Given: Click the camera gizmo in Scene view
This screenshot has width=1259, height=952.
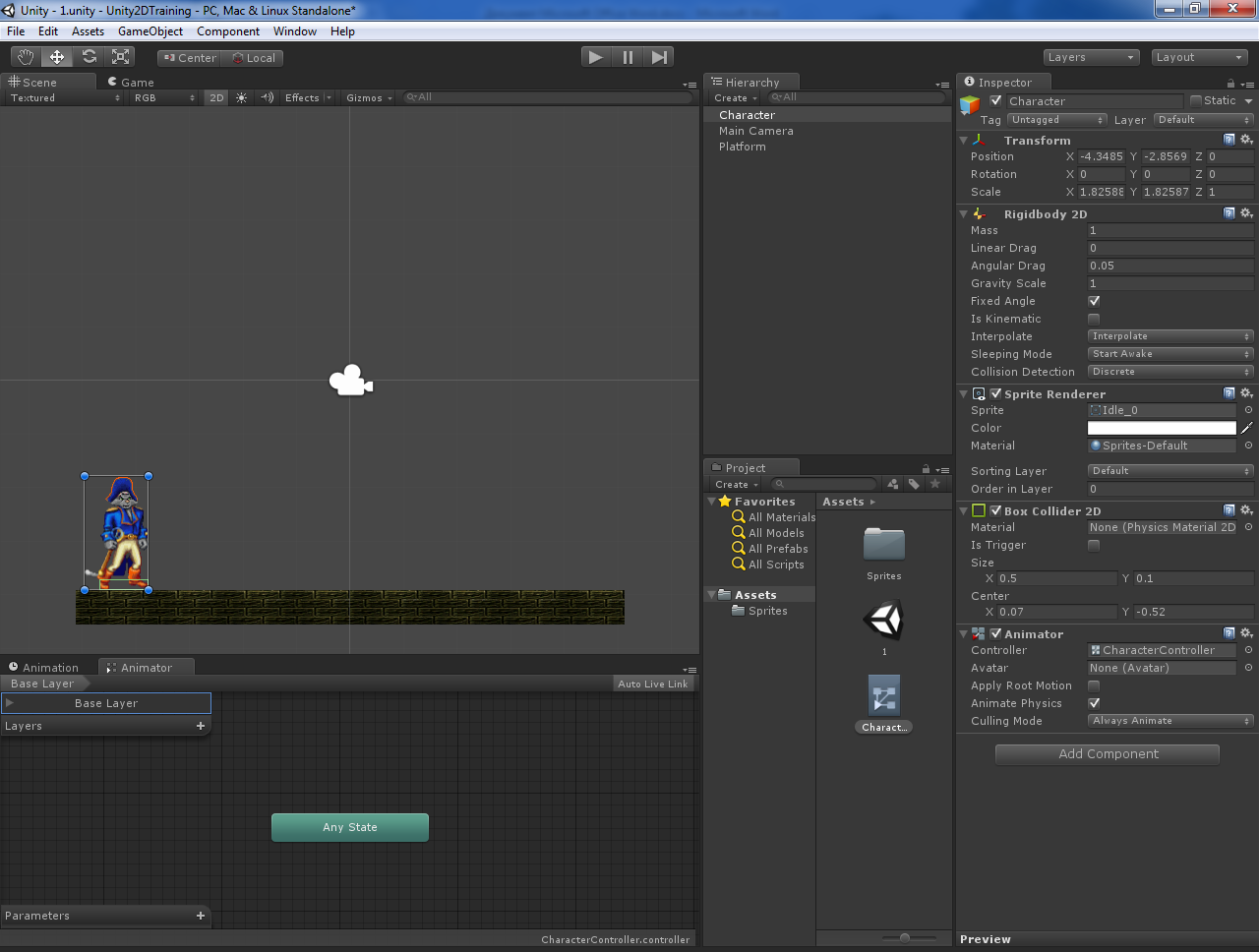Looking at the screenshot, I should (x=350, y=381).
